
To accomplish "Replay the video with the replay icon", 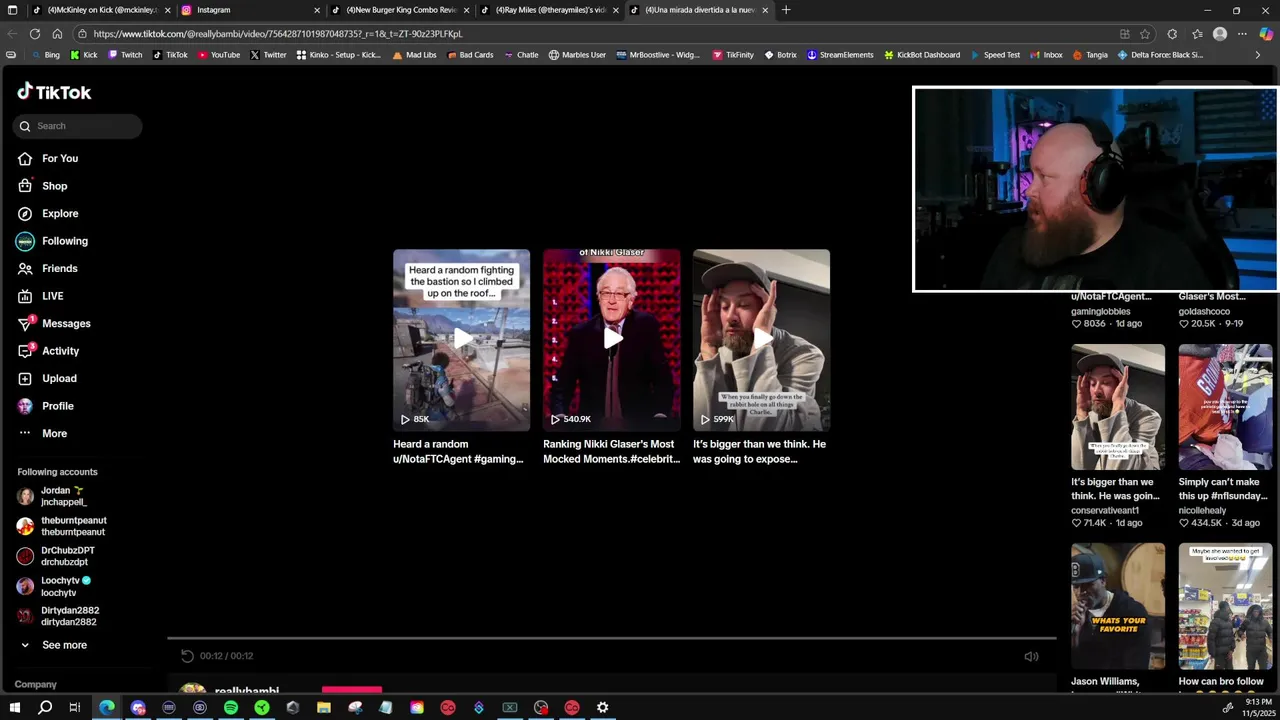I will click(x=187, y=656).
